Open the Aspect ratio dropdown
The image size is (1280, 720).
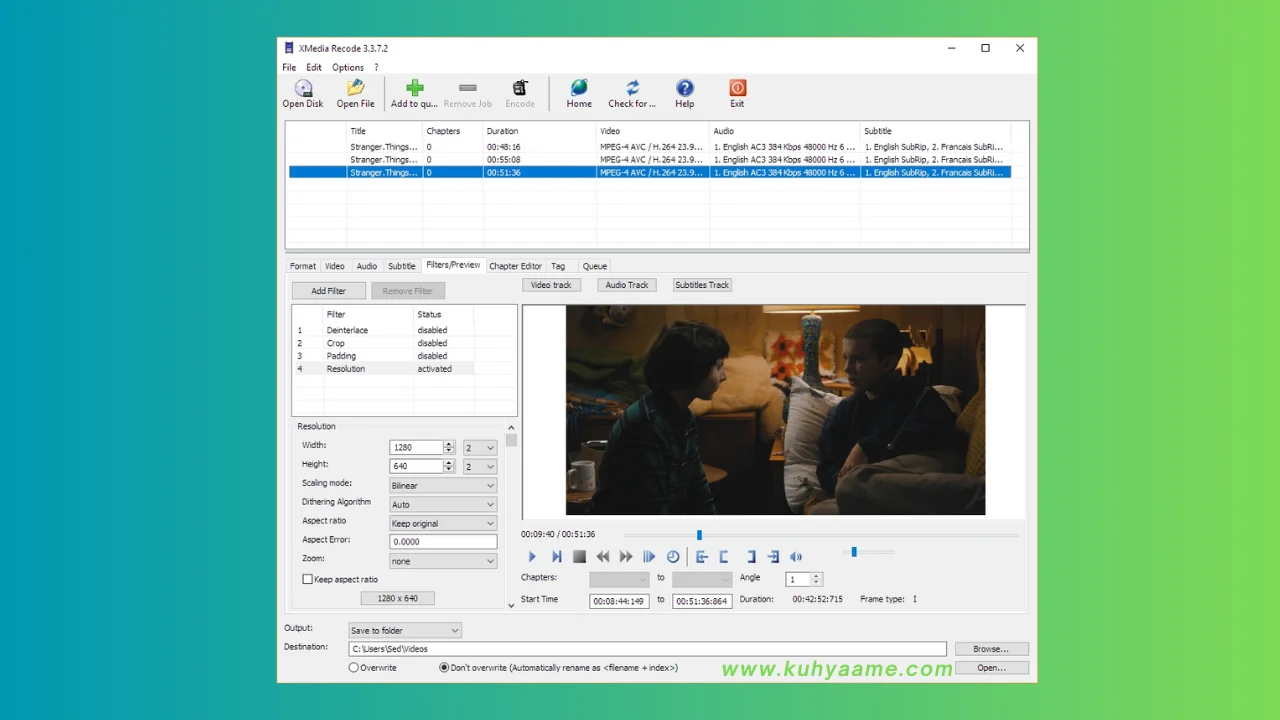pos(443,523)
